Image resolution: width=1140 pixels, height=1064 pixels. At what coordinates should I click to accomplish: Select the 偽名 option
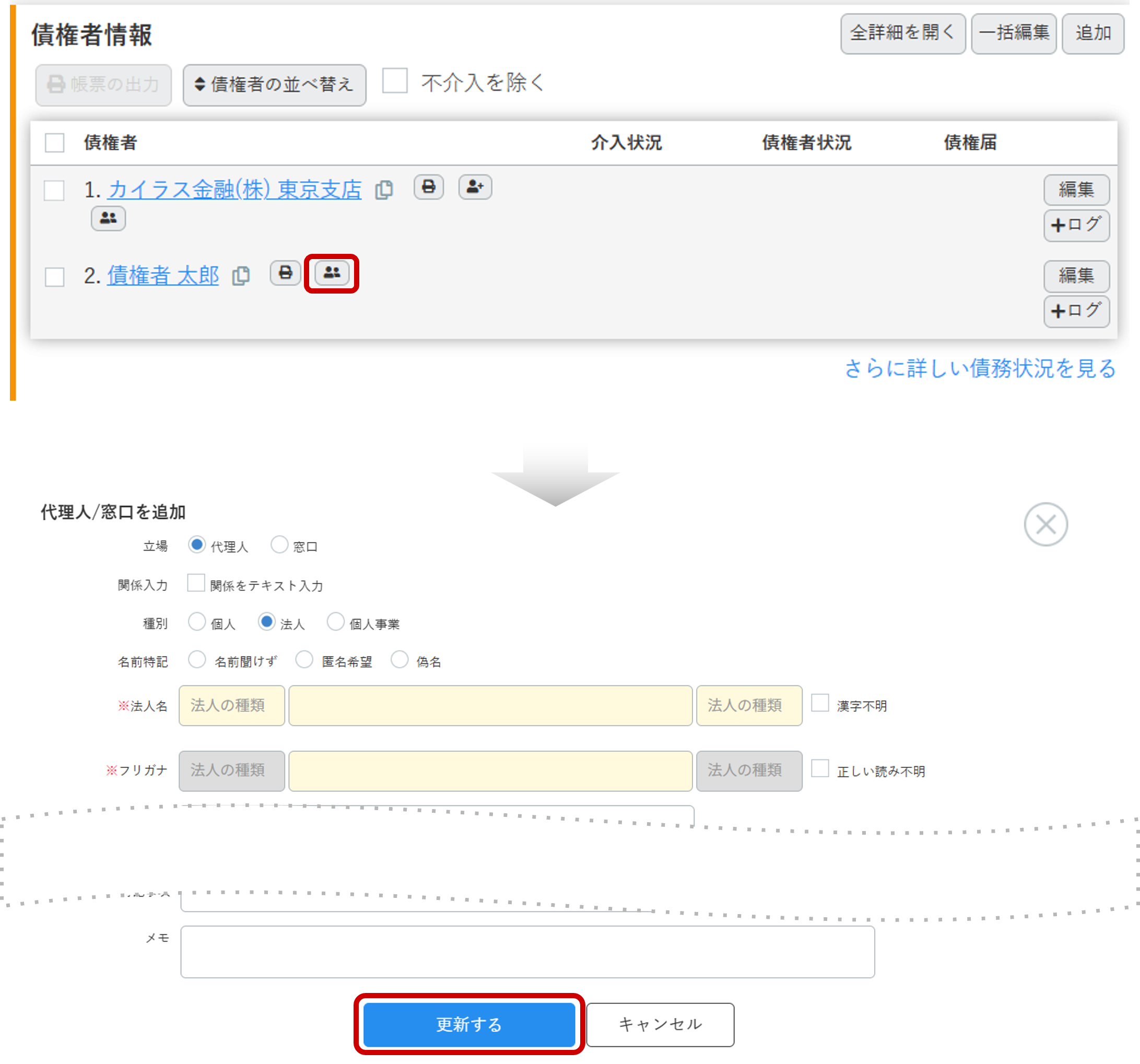pos(399,660)
